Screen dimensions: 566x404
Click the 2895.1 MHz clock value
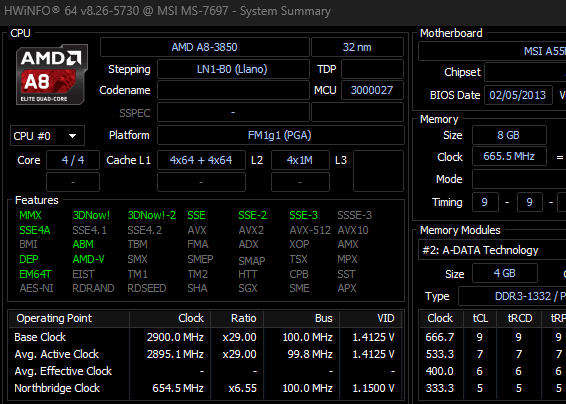[x=175, y=354]
